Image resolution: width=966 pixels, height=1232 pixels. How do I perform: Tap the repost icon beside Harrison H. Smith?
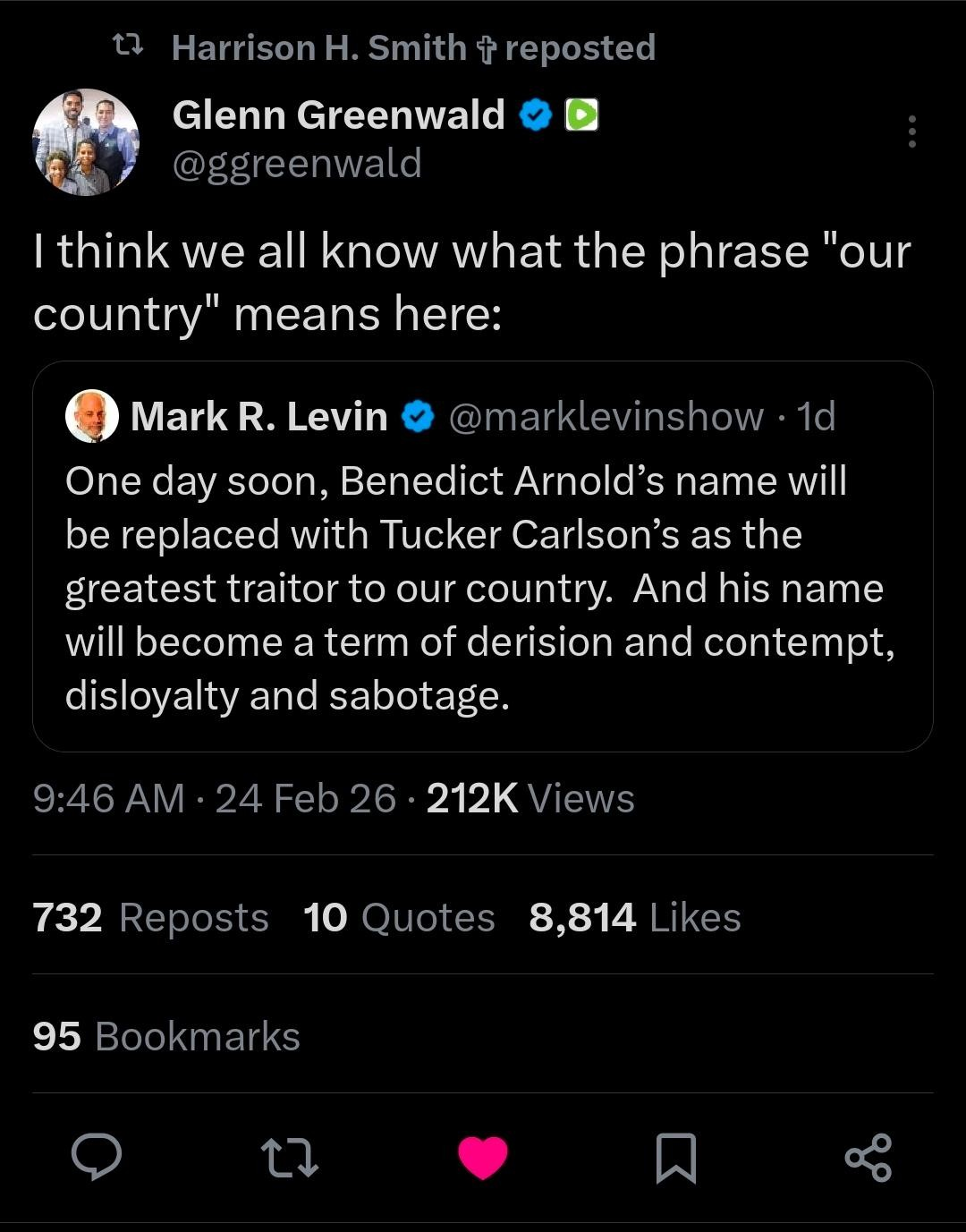click(126, 43)
